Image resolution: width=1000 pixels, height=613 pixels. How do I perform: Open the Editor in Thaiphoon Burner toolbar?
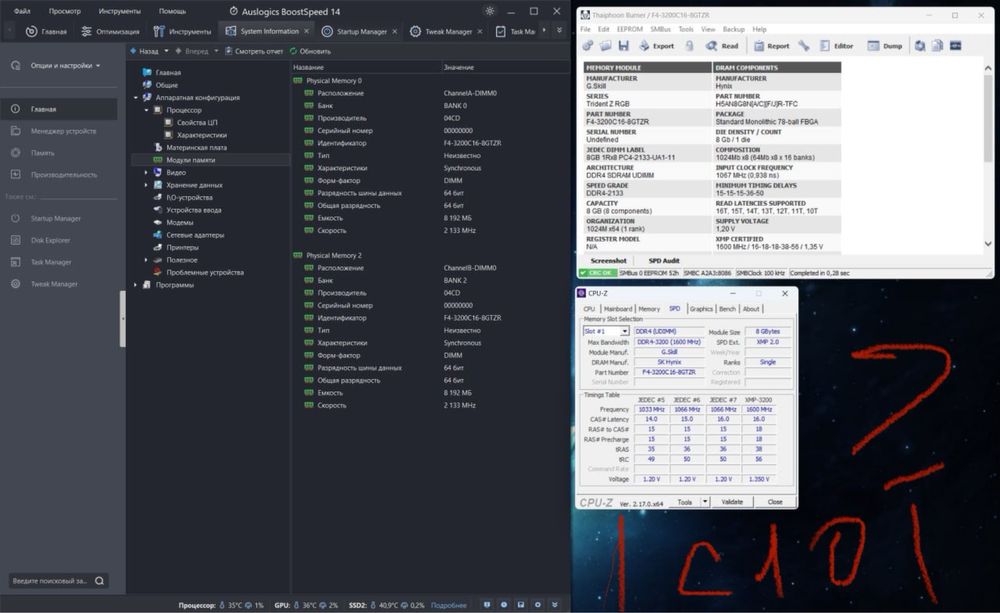click(836, 46)
